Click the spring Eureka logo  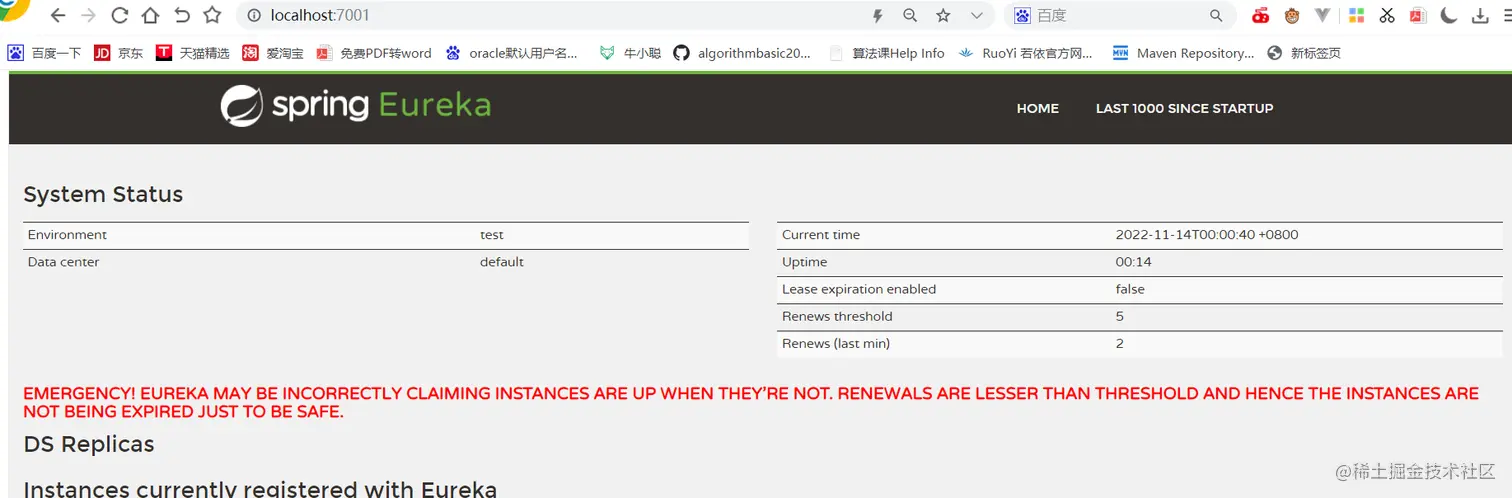coord(356,106)
